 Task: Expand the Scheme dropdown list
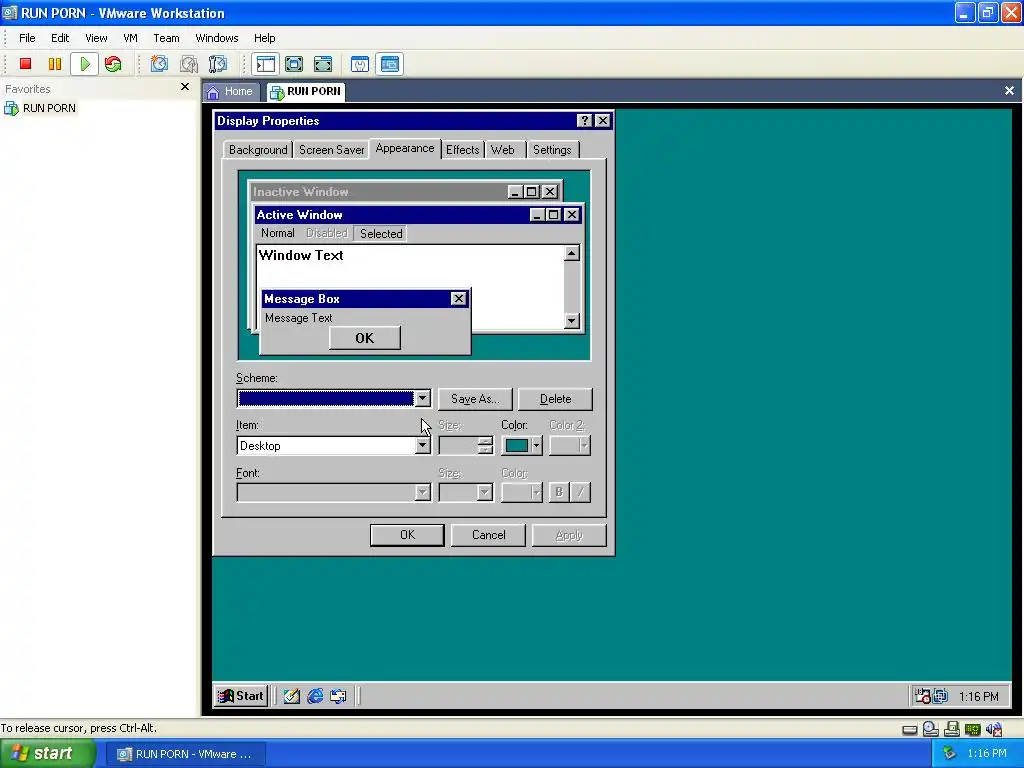423,398
